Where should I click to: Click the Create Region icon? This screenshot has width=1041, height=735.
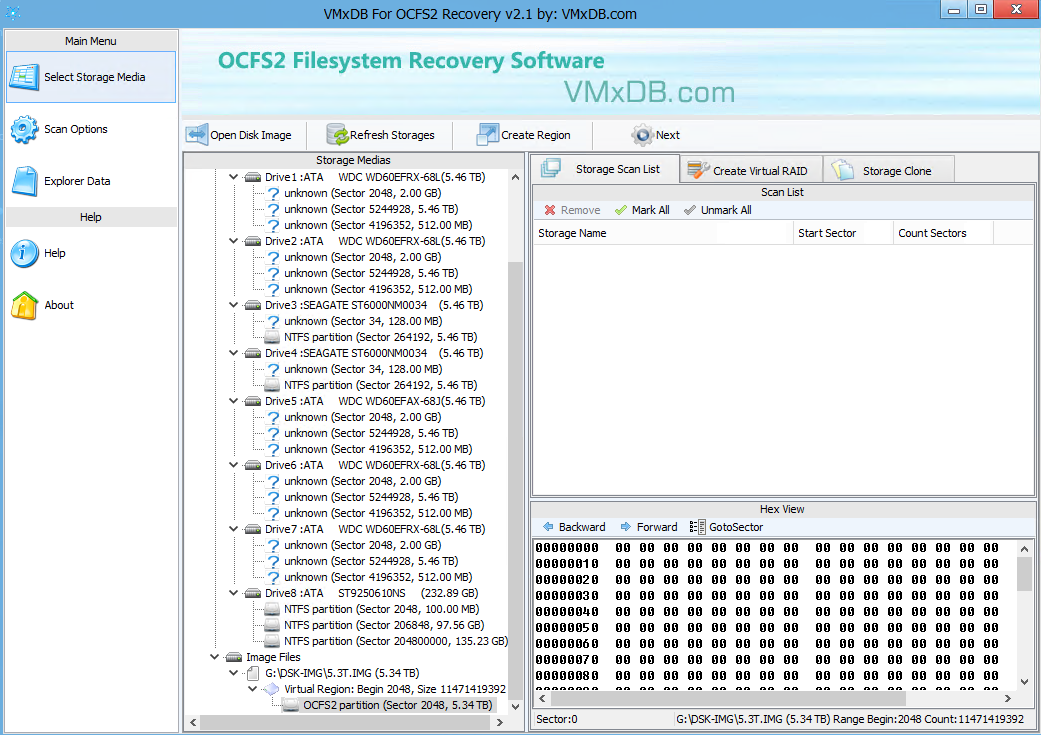pyautogui.click(x=487, y=135)
